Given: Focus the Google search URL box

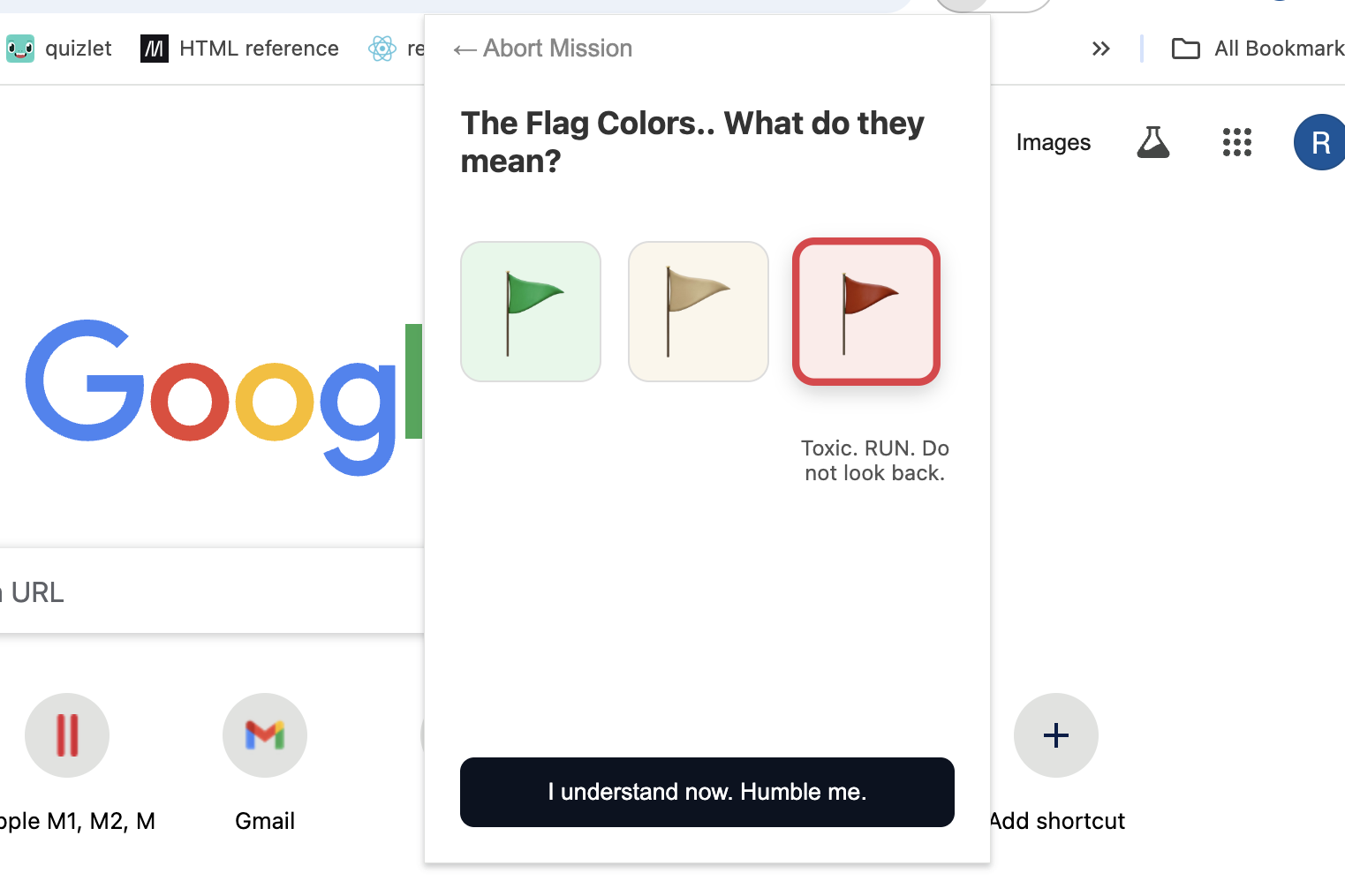Looking at the screenshot, I should pos(212,591).
